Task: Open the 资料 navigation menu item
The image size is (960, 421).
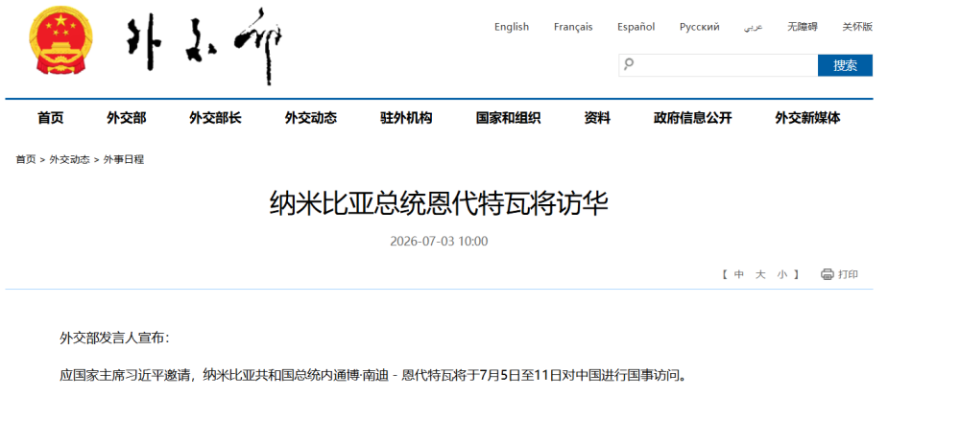Action: pyautogui.click(x=597, y=118)
